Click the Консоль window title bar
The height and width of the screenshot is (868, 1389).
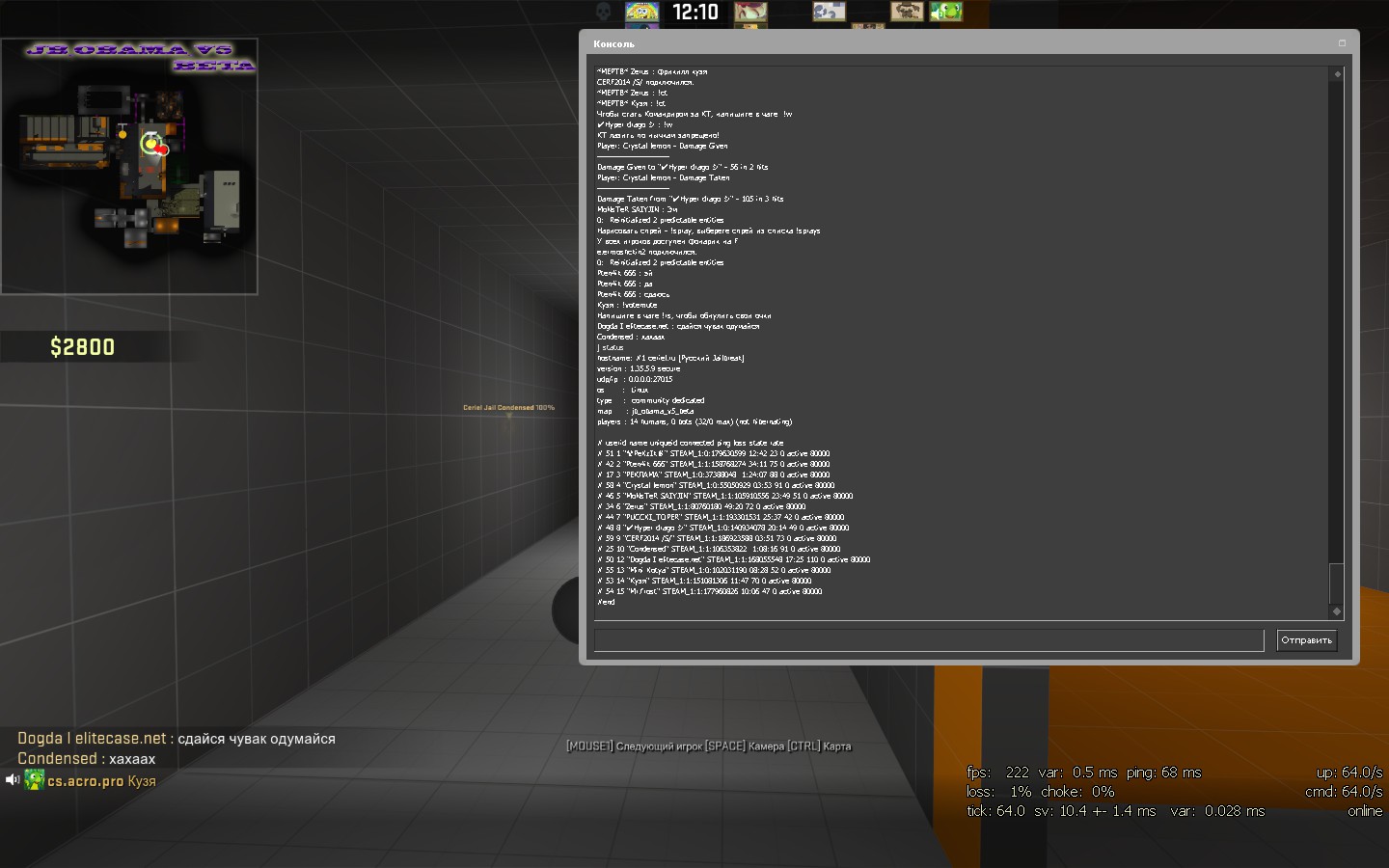pyautogui.click(x=965, y=43)
